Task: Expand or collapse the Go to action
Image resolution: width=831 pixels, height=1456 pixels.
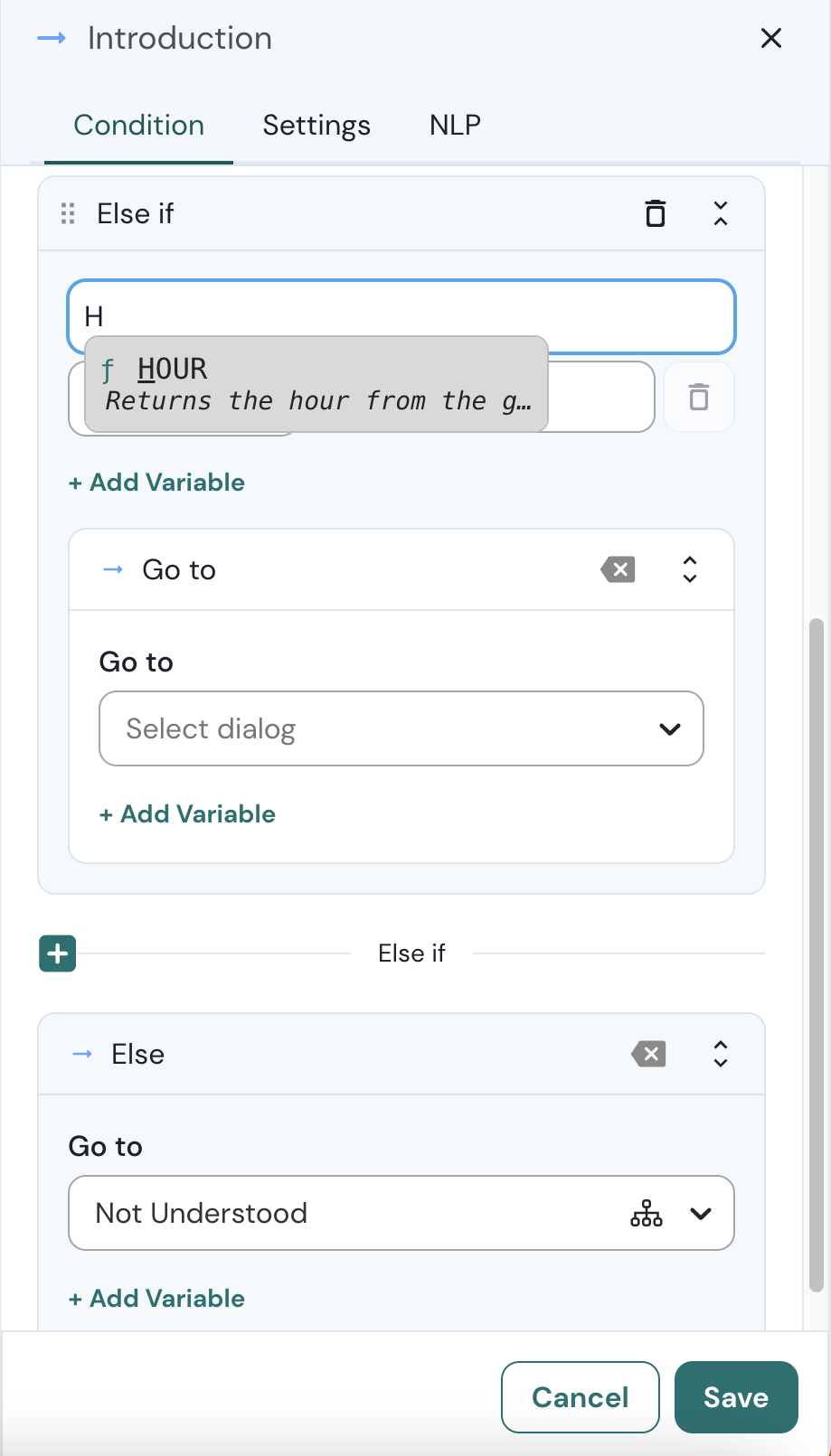Action: pyautogui.click(x=689, y=570)
